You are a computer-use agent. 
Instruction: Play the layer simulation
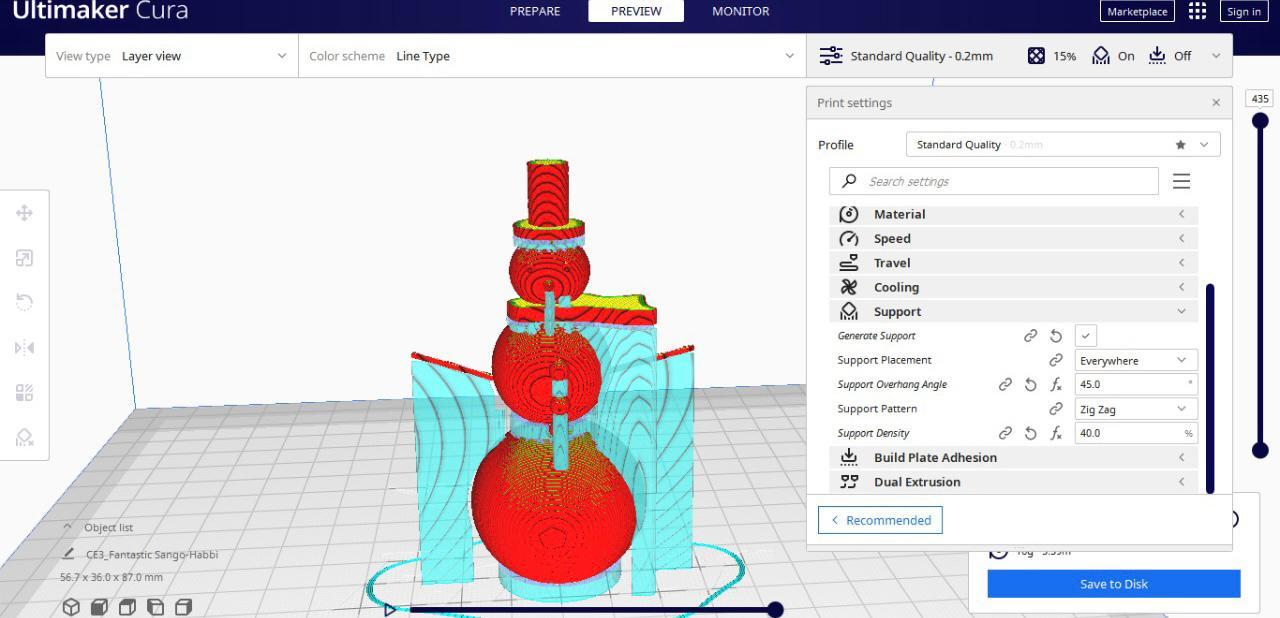pyautogui.click(x=390, y=609)
